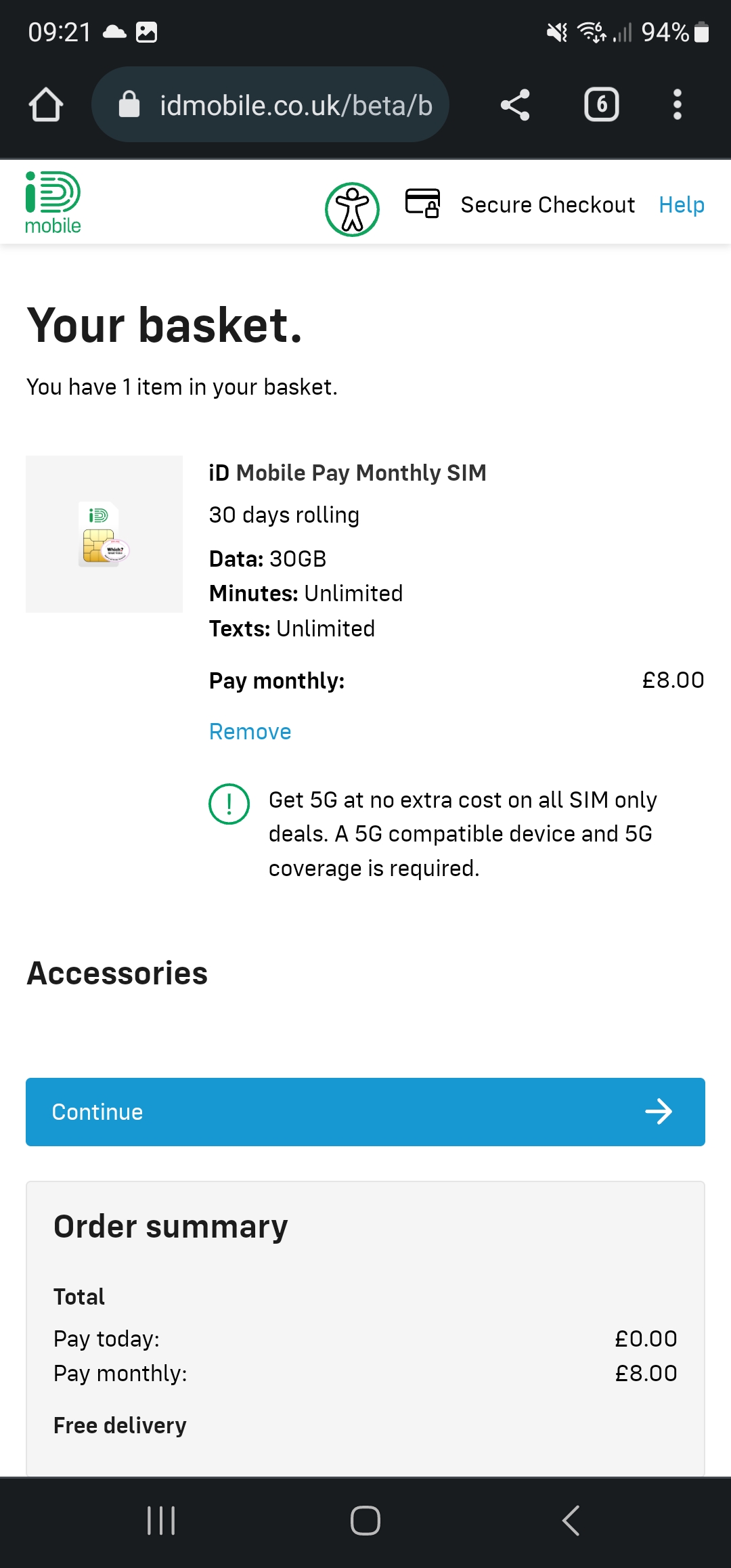Tap the iD mobile logo
Viewport: 731px width, 1568px height.
[53, 203]
